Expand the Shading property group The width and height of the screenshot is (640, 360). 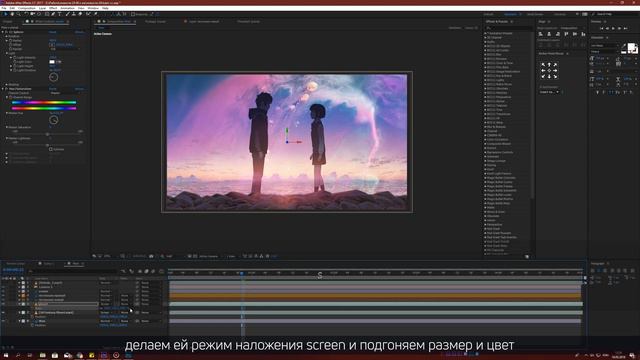[x=7, y=84]
